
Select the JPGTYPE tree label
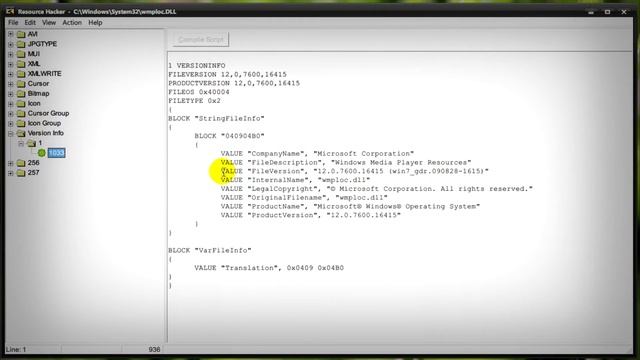pos(42,44)
